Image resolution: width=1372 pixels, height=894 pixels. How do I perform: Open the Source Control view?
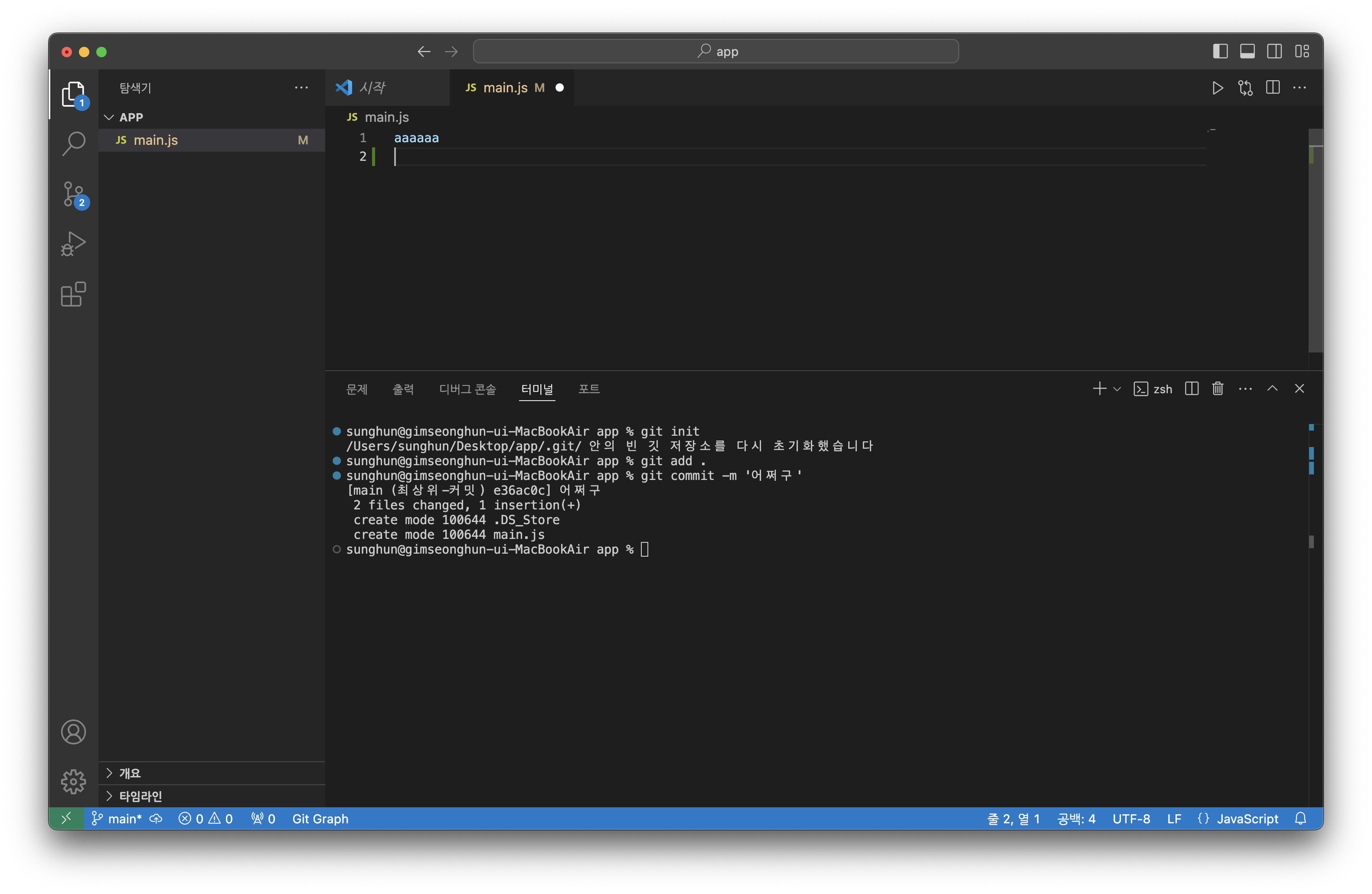[73, 194]
